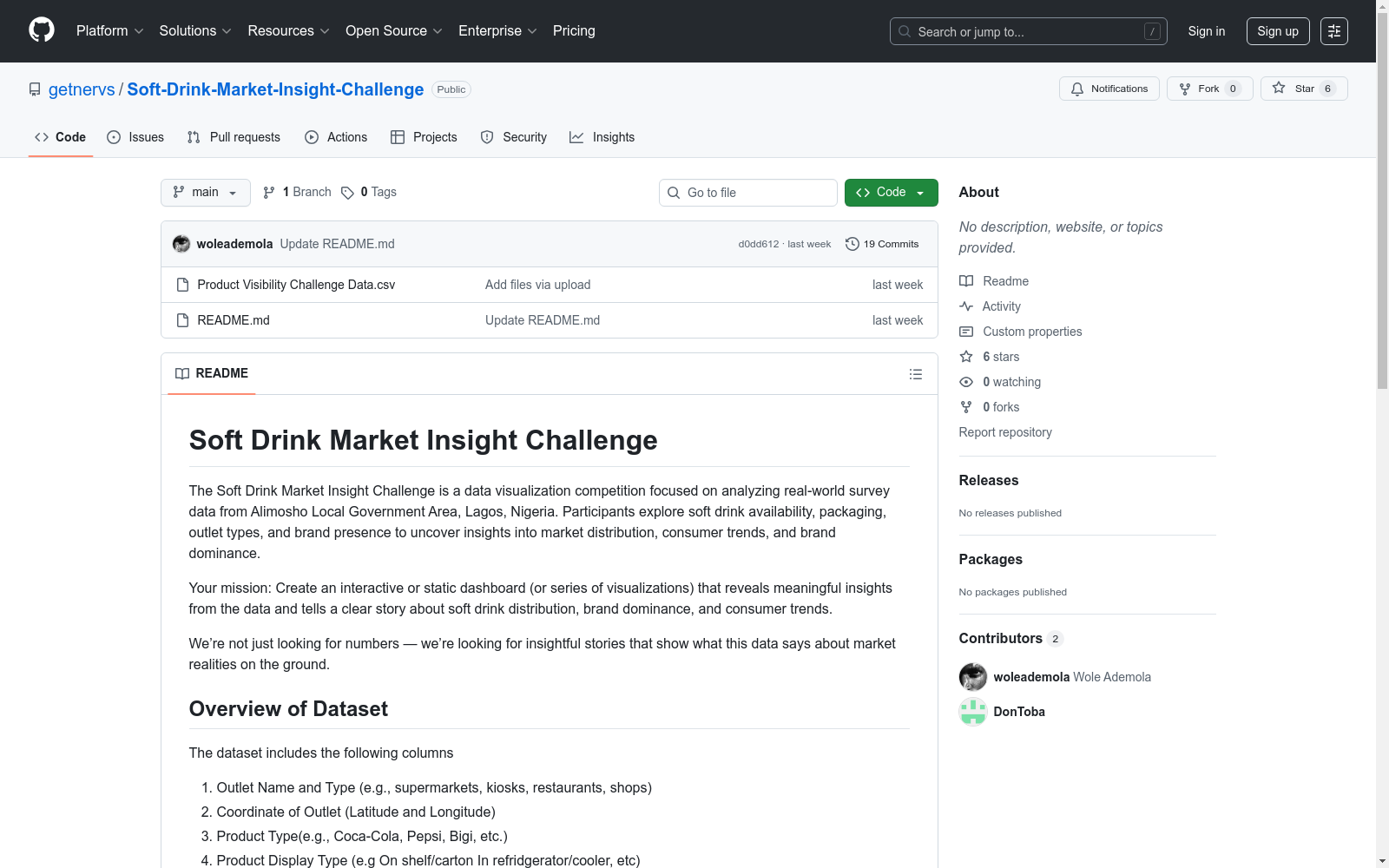Screen dimensions: 1389x868
Task: Click the repository icon before getnervs
Action: (35, 89)
